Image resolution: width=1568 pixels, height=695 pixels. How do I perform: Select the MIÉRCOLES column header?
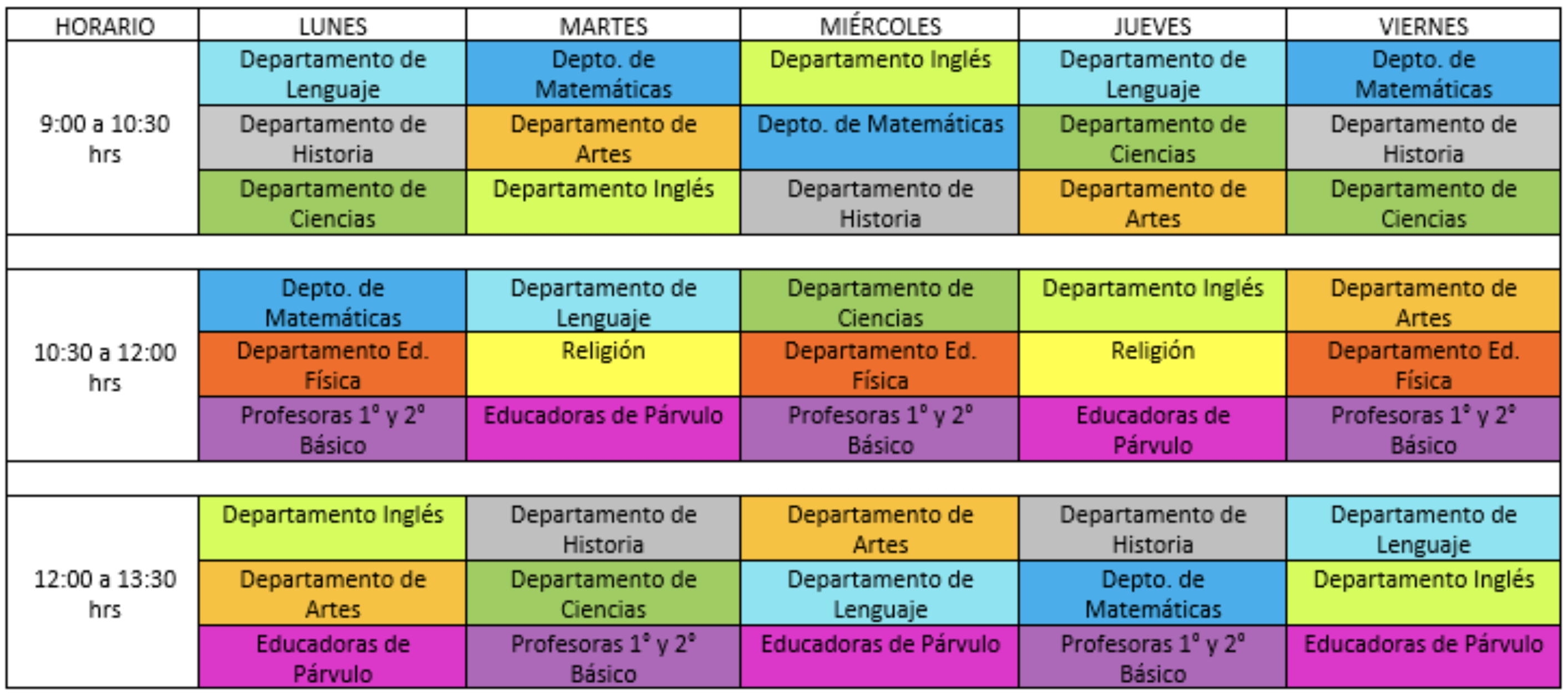click(879, 26)
